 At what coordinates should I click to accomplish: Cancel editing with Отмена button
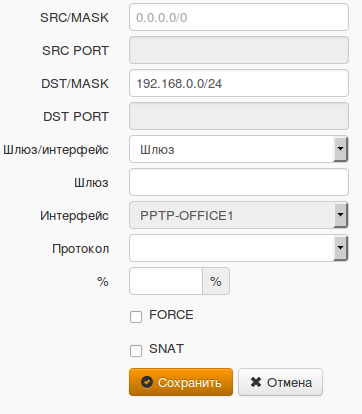click(280, 382)
